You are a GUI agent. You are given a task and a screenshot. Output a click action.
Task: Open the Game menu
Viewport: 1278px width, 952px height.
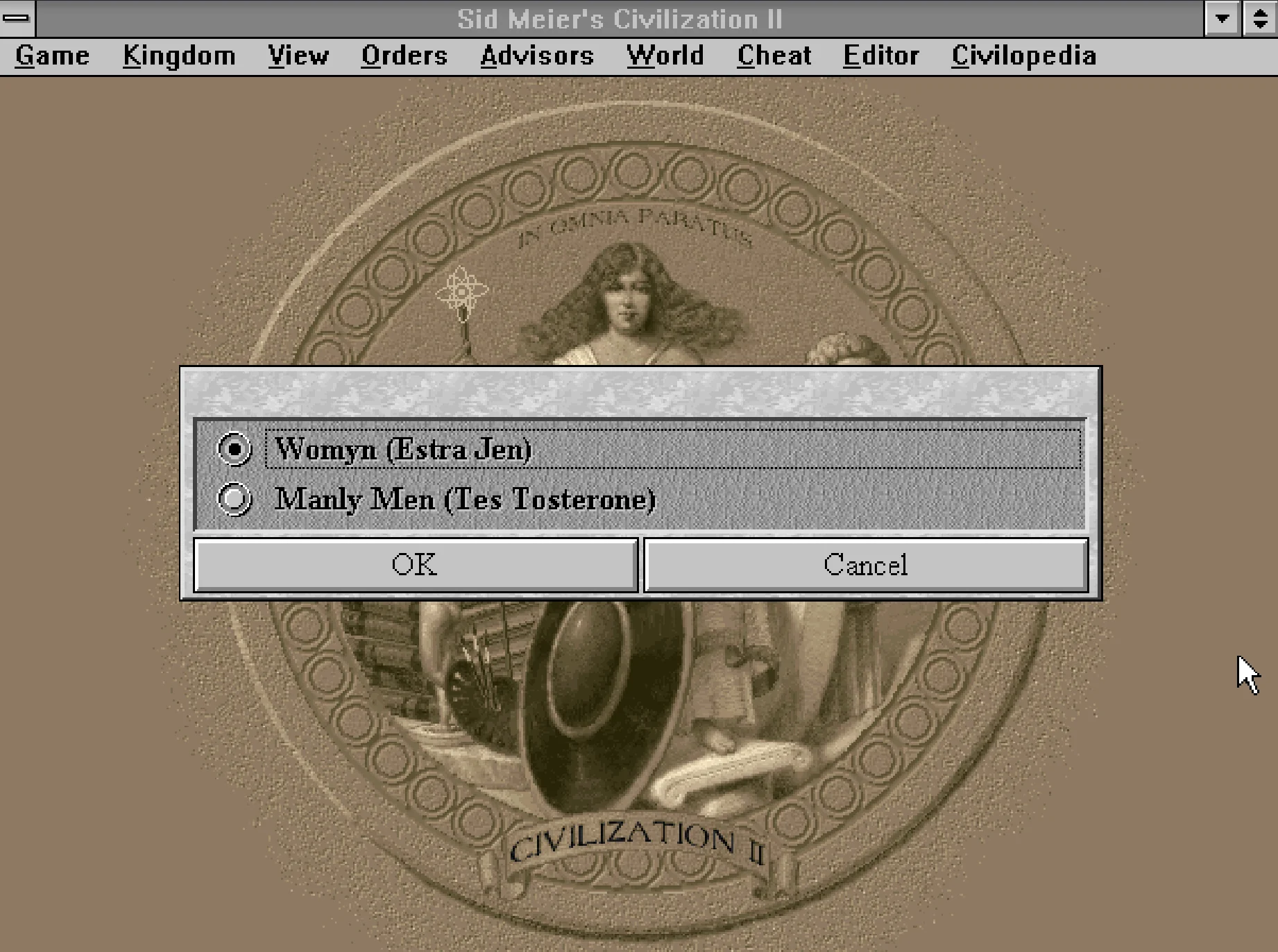tap(52, 56)
